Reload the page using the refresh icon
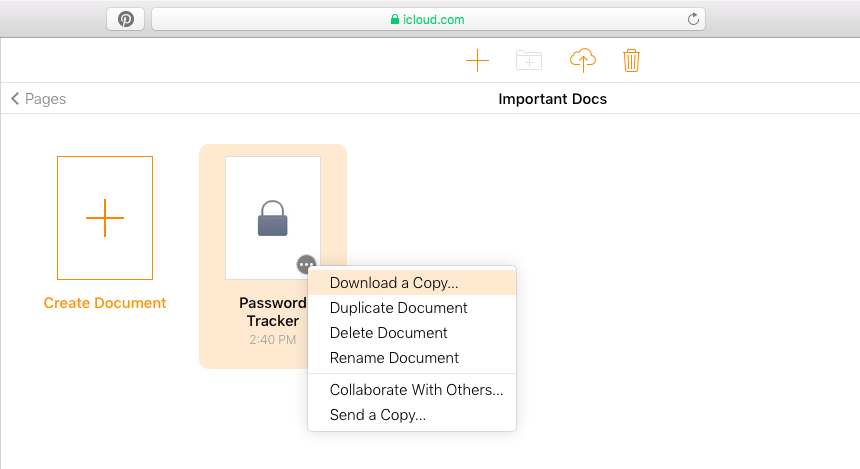The image size is (860, 469). point(693,19)
